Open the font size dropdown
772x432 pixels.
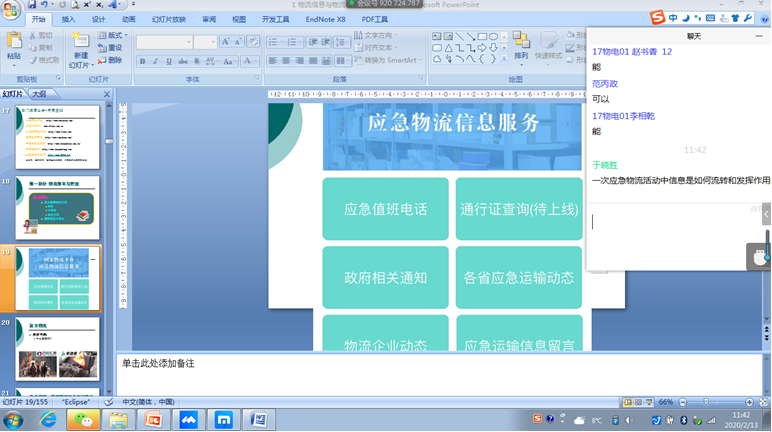[211, 42]
